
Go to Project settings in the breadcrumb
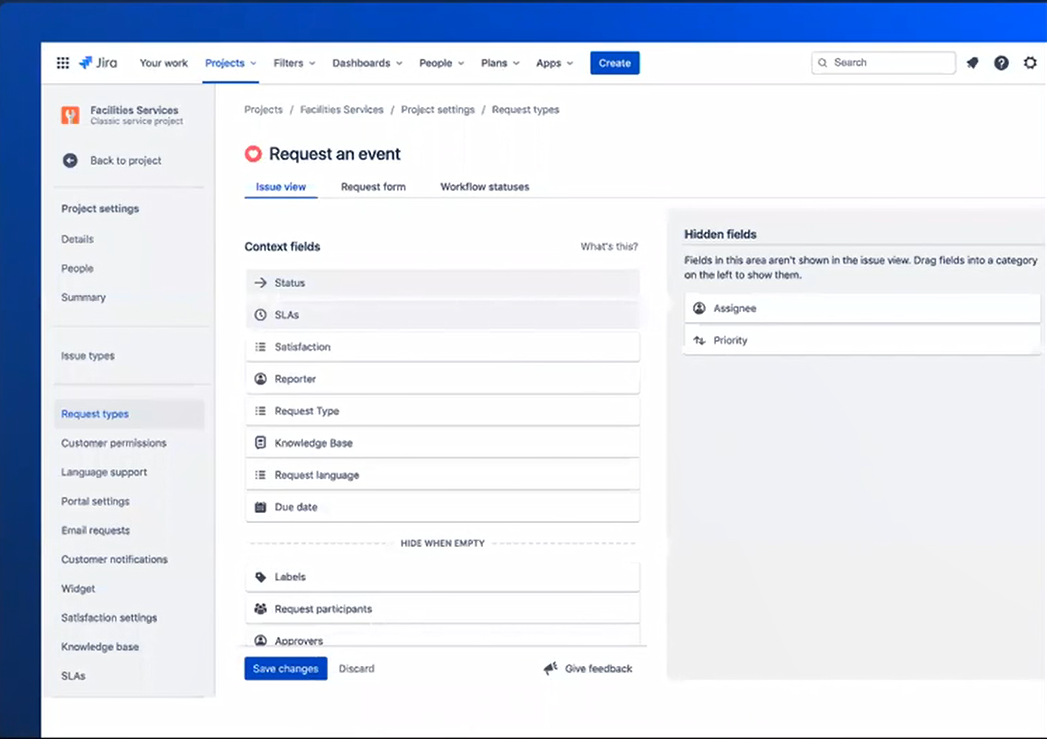click(x=438, y=109)
